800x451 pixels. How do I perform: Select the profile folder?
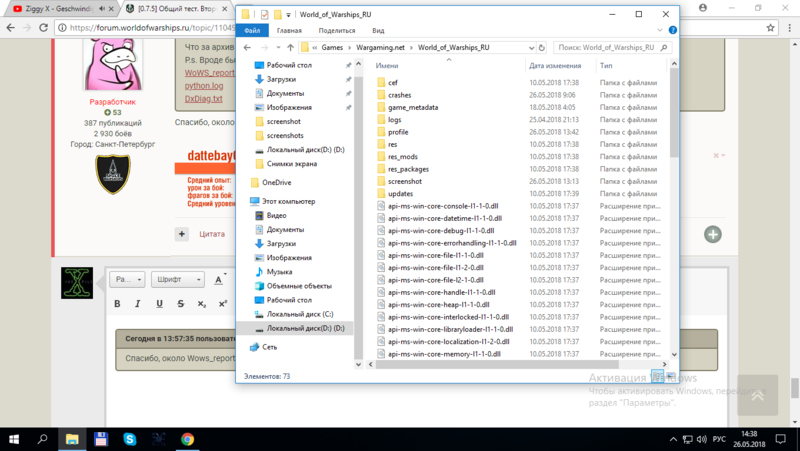pos(398,132)
